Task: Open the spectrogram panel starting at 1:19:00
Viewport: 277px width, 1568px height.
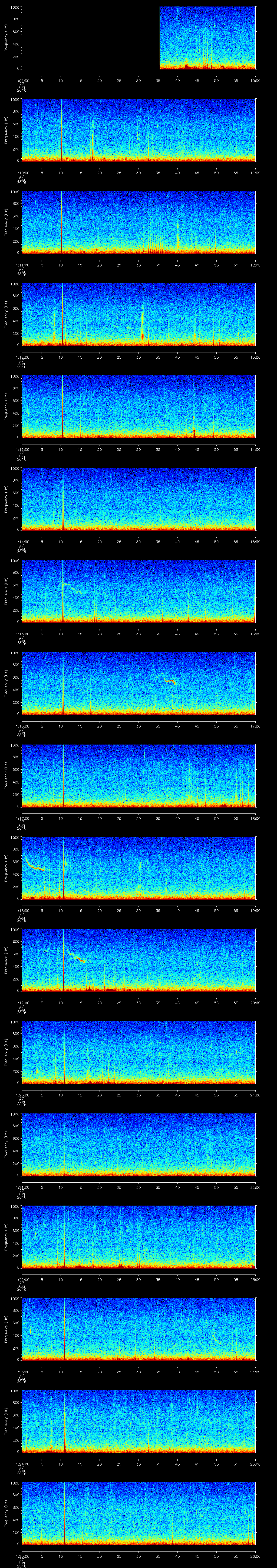Action: coord(139,960)
